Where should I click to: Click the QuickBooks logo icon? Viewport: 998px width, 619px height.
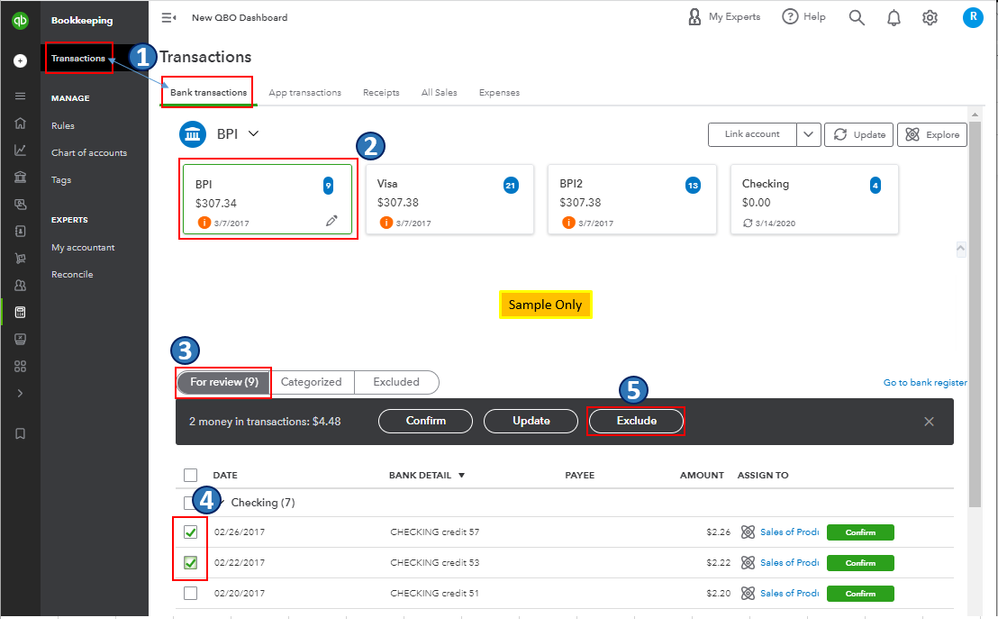[20, 20]
